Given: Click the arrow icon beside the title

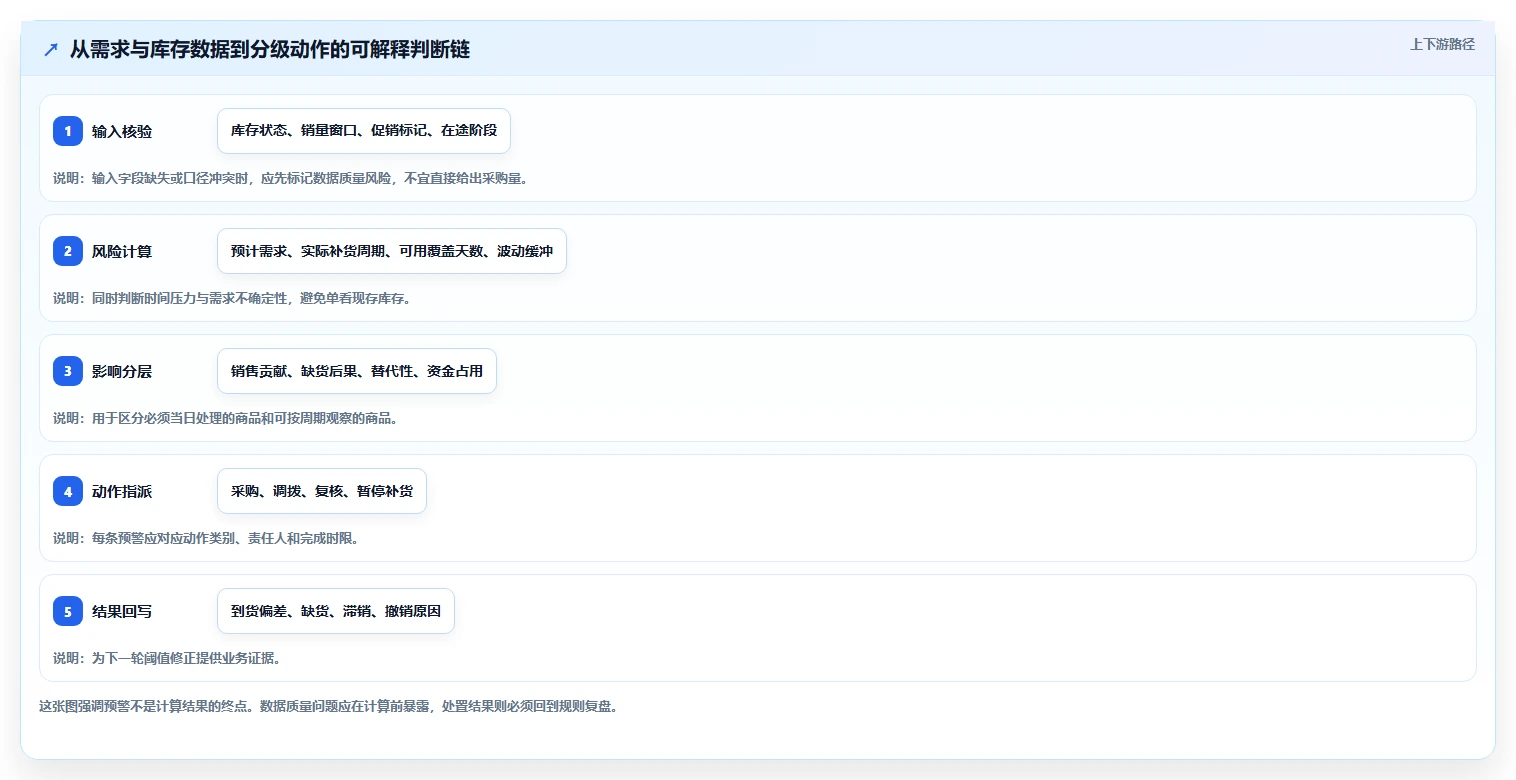Looking at the screenshot, I should pyautogui.click(x=51, y=50).
